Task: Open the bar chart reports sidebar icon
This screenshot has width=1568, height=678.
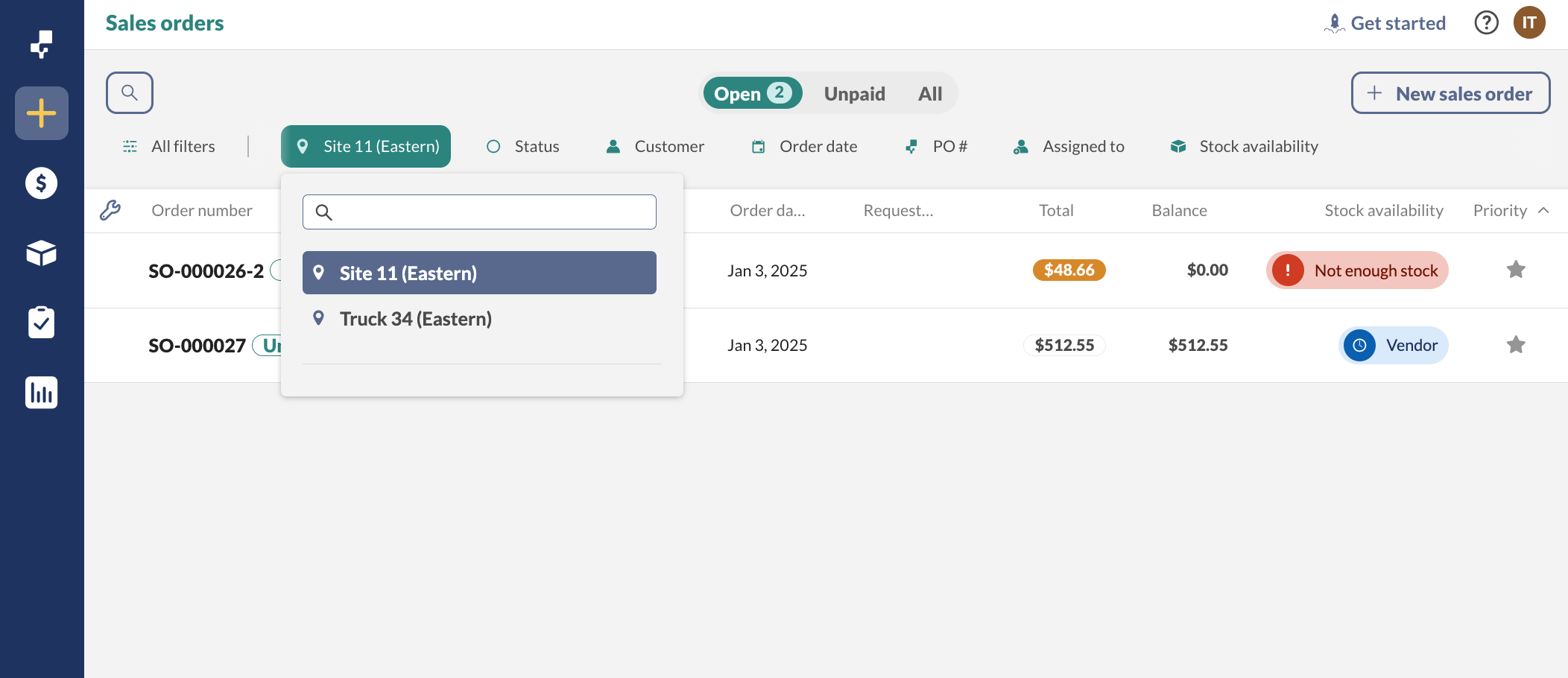Action: point(42,393)
